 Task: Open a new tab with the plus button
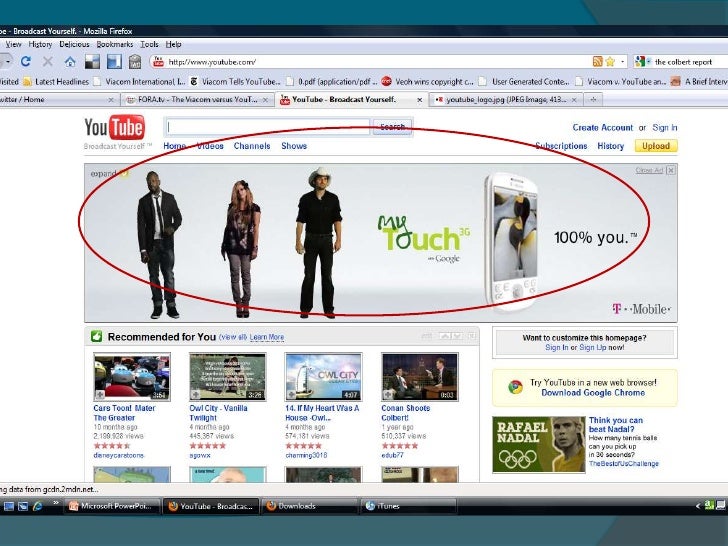click(593, 99)
